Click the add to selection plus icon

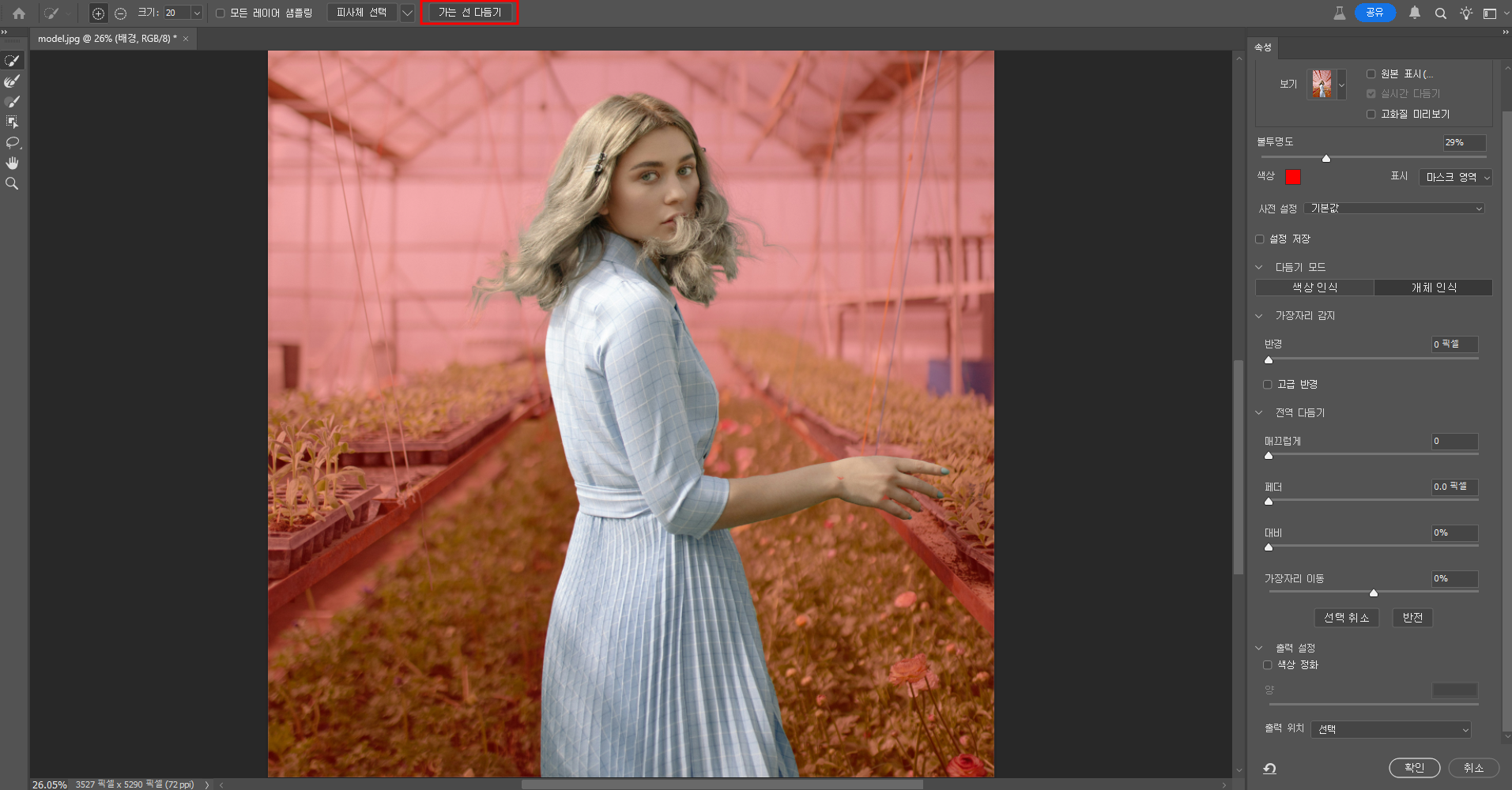pos(98,13)
